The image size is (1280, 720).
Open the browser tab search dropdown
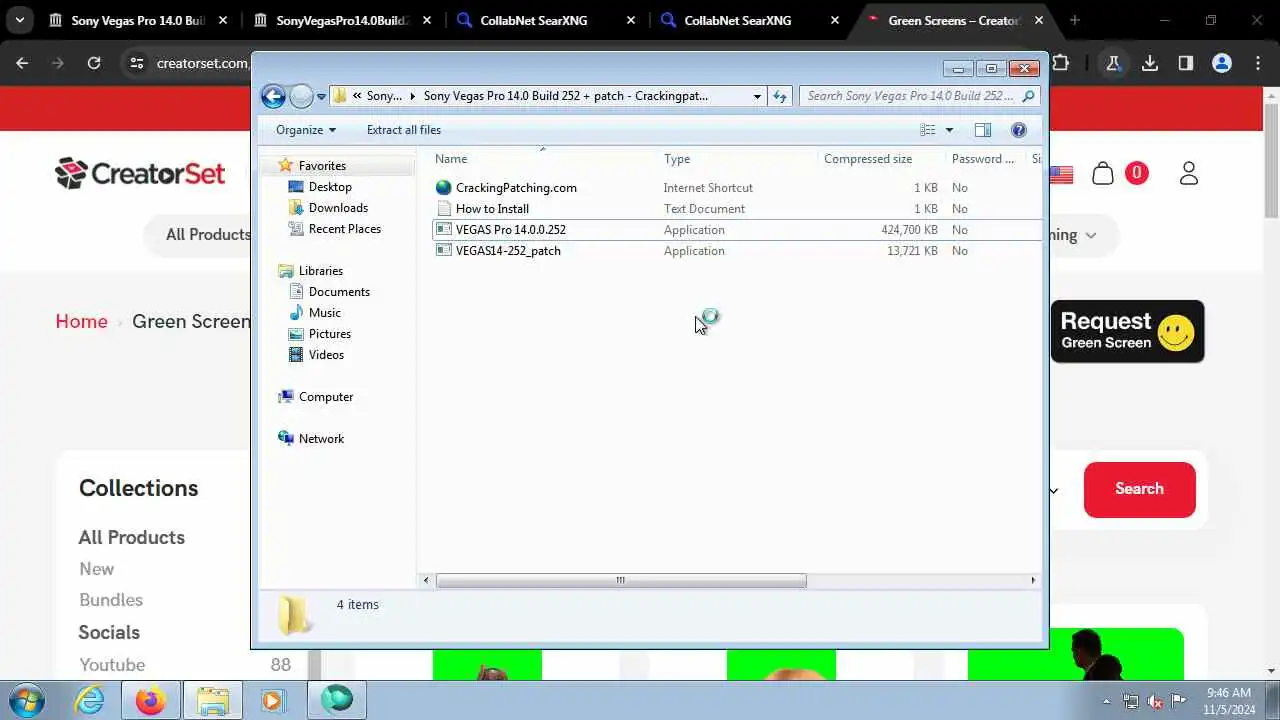[19, 20]
